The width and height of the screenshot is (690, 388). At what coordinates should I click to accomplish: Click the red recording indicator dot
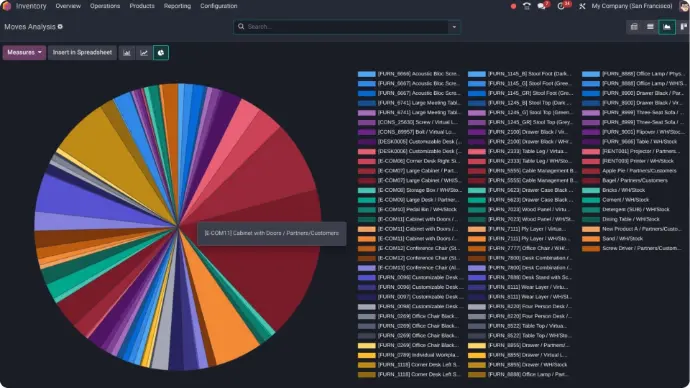(x=513, y=7)
